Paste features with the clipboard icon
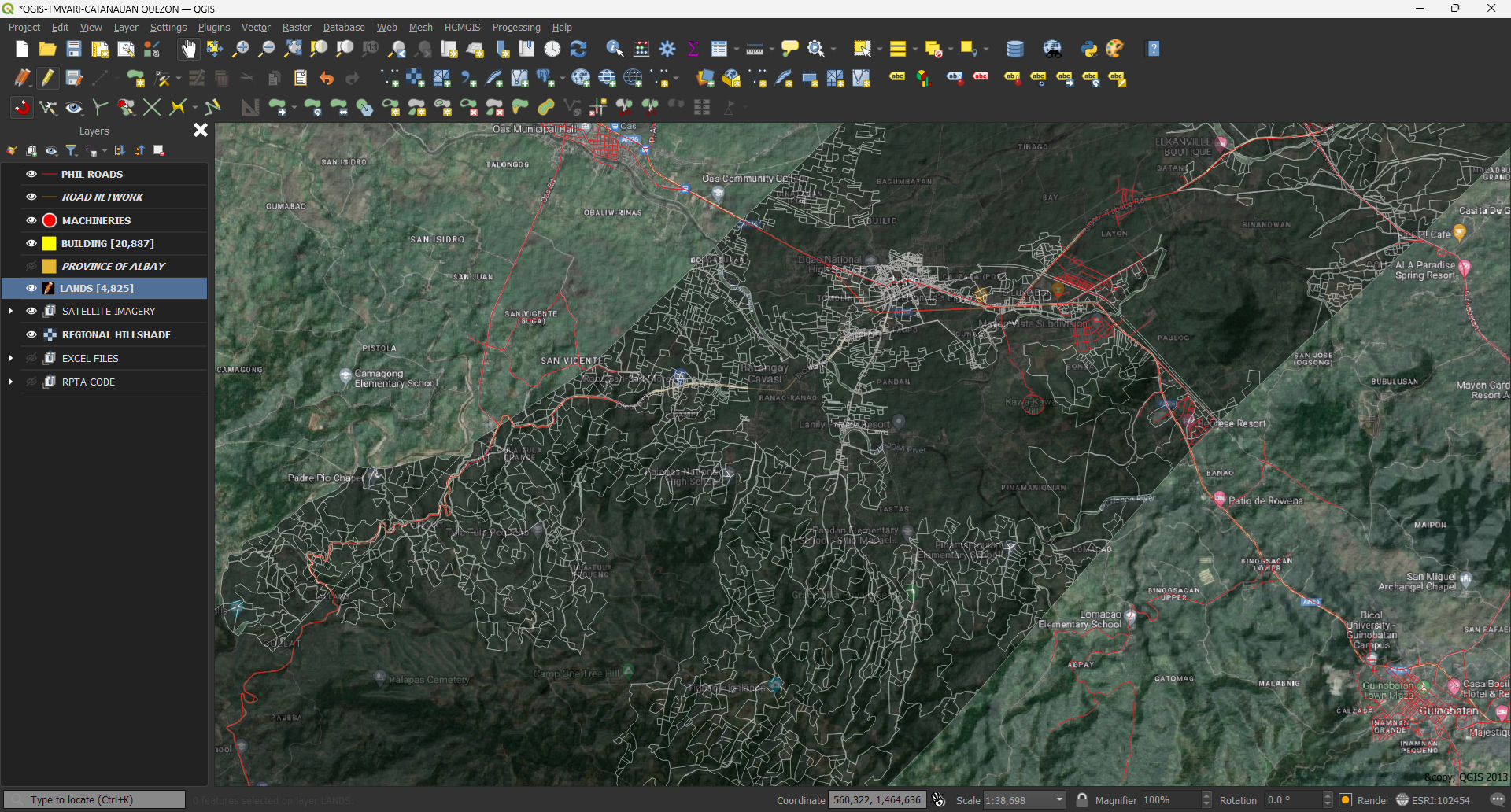Screen dimensions: 1511x812 pyautogui.click(x=300, y=78)
